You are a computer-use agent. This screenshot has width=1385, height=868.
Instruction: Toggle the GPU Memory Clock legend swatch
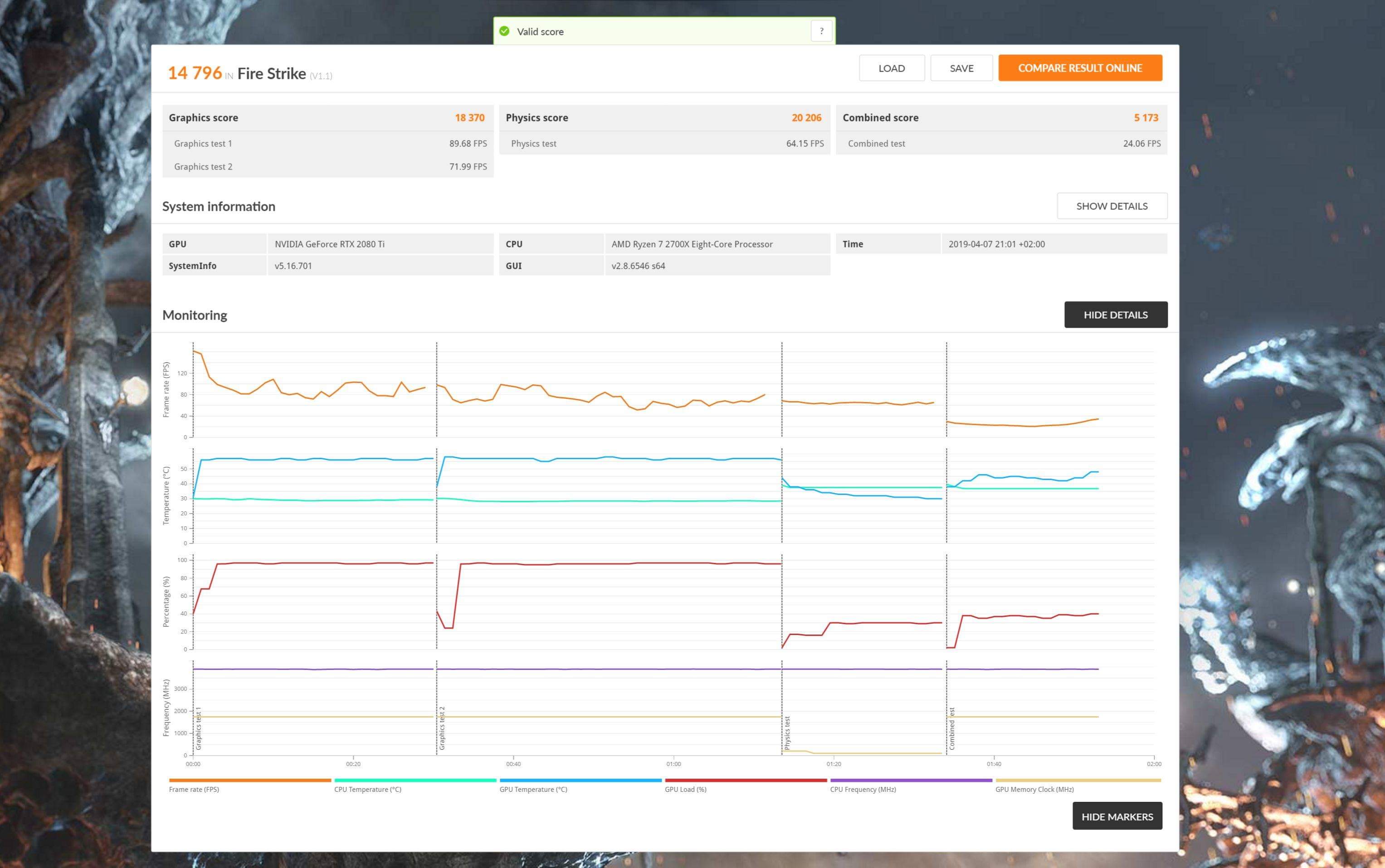(1078, 780)
